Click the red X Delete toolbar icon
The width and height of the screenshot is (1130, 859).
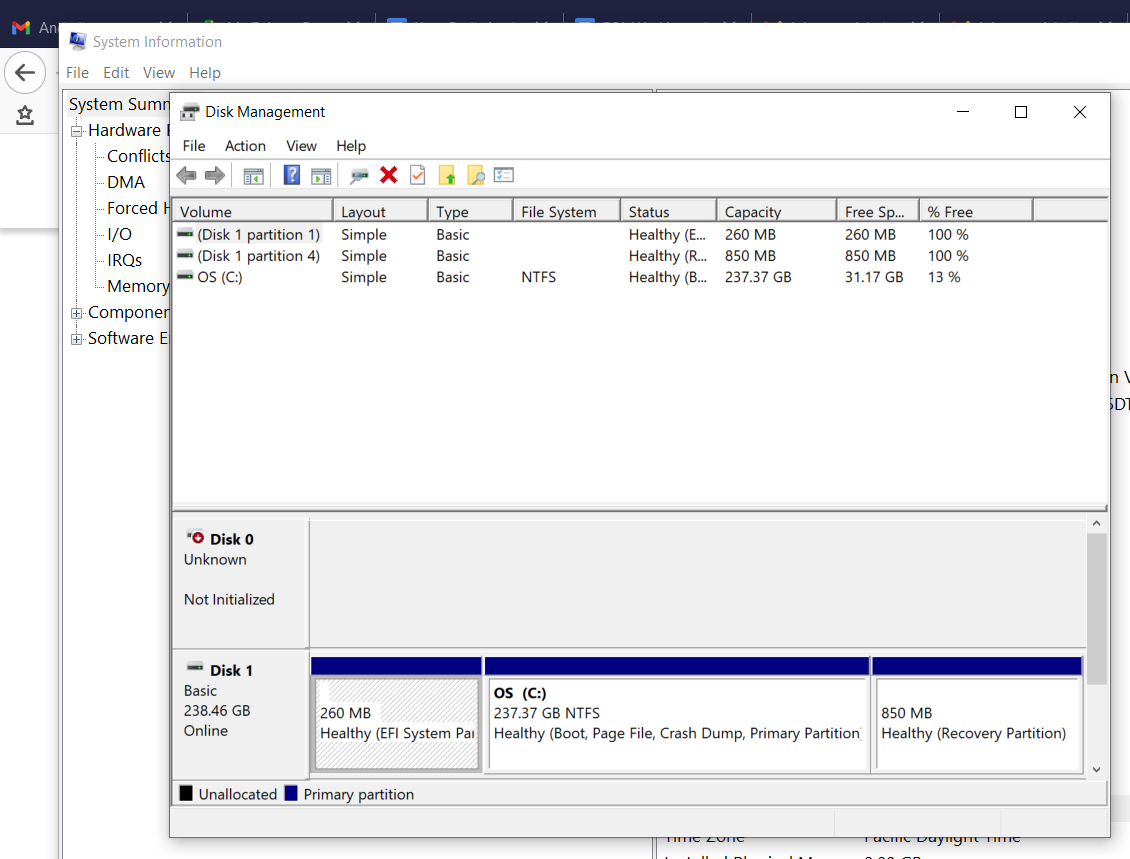[388, 175]
